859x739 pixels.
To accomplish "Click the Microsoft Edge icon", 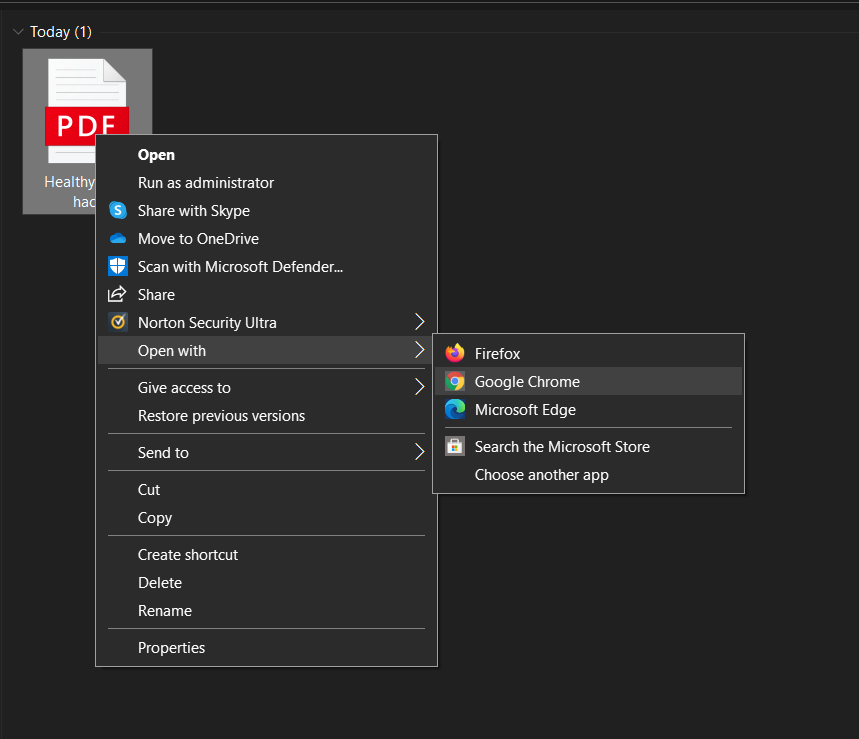I will tap(455, 409).
